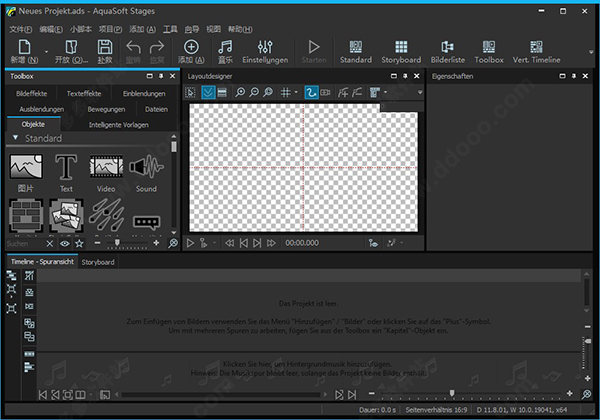Open the Edit menu in menu bar
Viewport: 600px width, 420px height.
pyautogui.click(x=51, y=29)
